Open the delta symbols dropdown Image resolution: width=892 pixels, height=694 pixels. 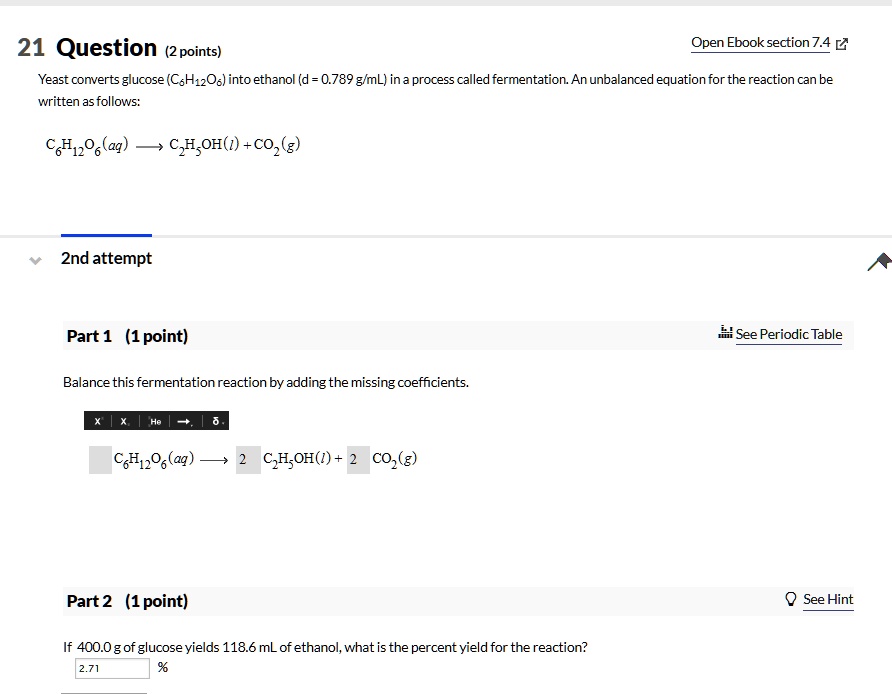[217, 421]
